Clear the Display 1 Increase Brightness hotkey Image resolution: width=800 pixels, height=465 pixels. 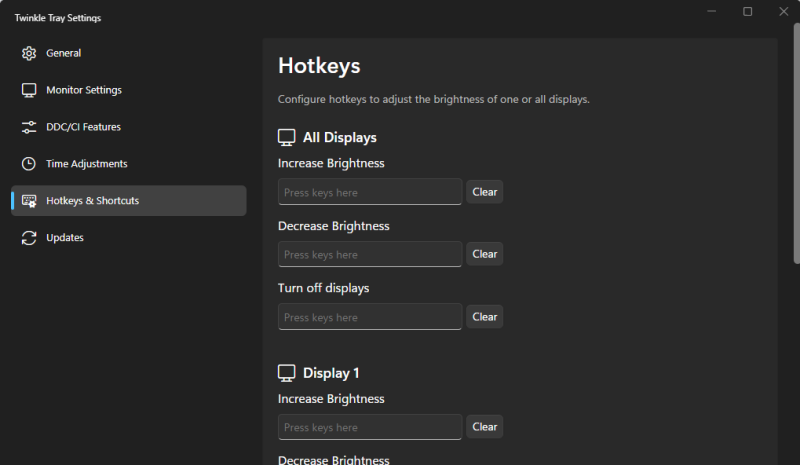pyautogui.click(x=485, y=427)
